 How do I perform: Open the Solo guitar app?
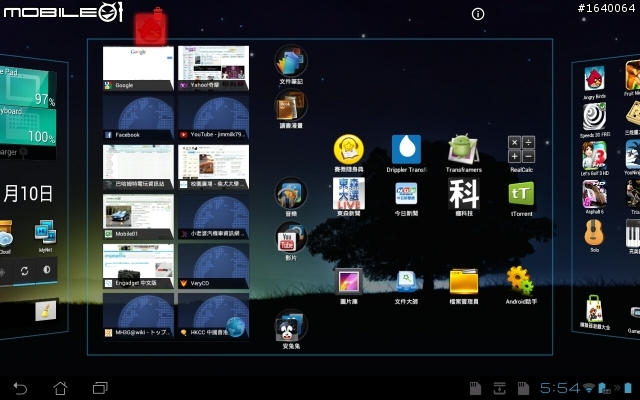tap(594, 232)
